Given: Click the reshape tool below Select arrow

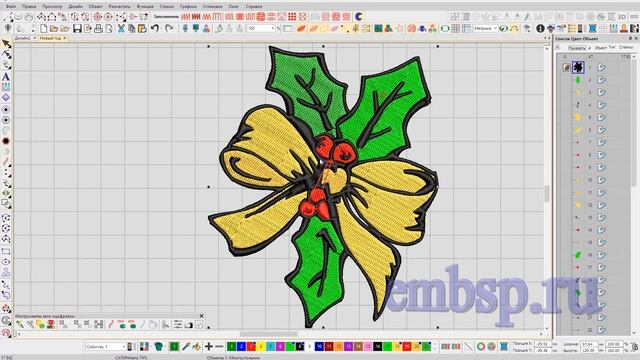Looking at the screenshot, I should click(x=6, y=54).
